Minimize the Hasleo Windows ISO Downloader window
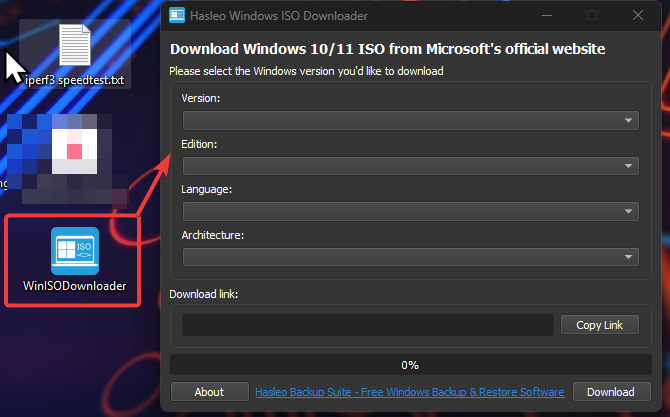 tap(547, 15)
